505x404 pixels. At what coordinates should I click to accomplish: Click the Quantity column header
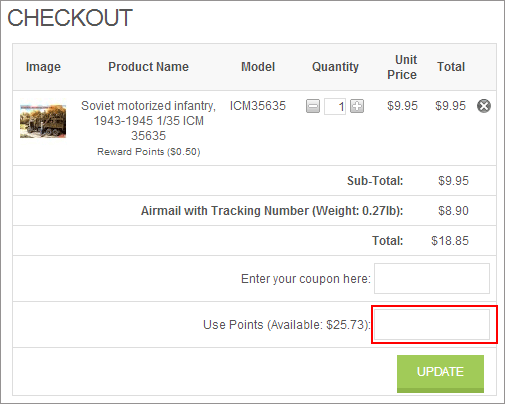(335, 67)
